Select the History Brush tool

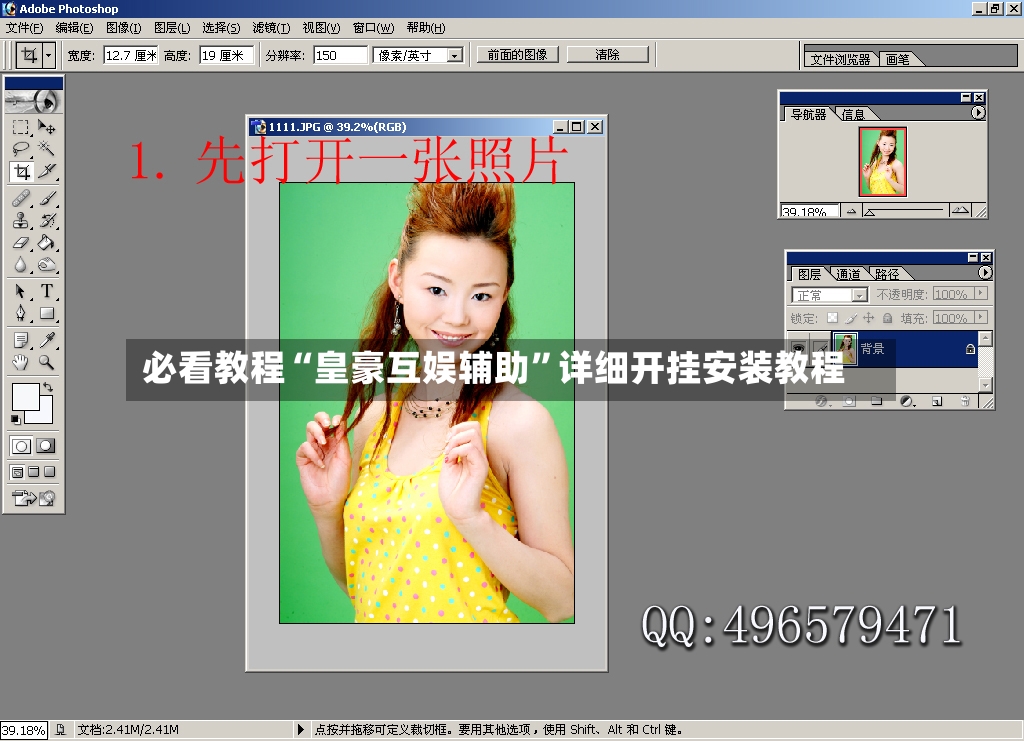coord(46,220)
